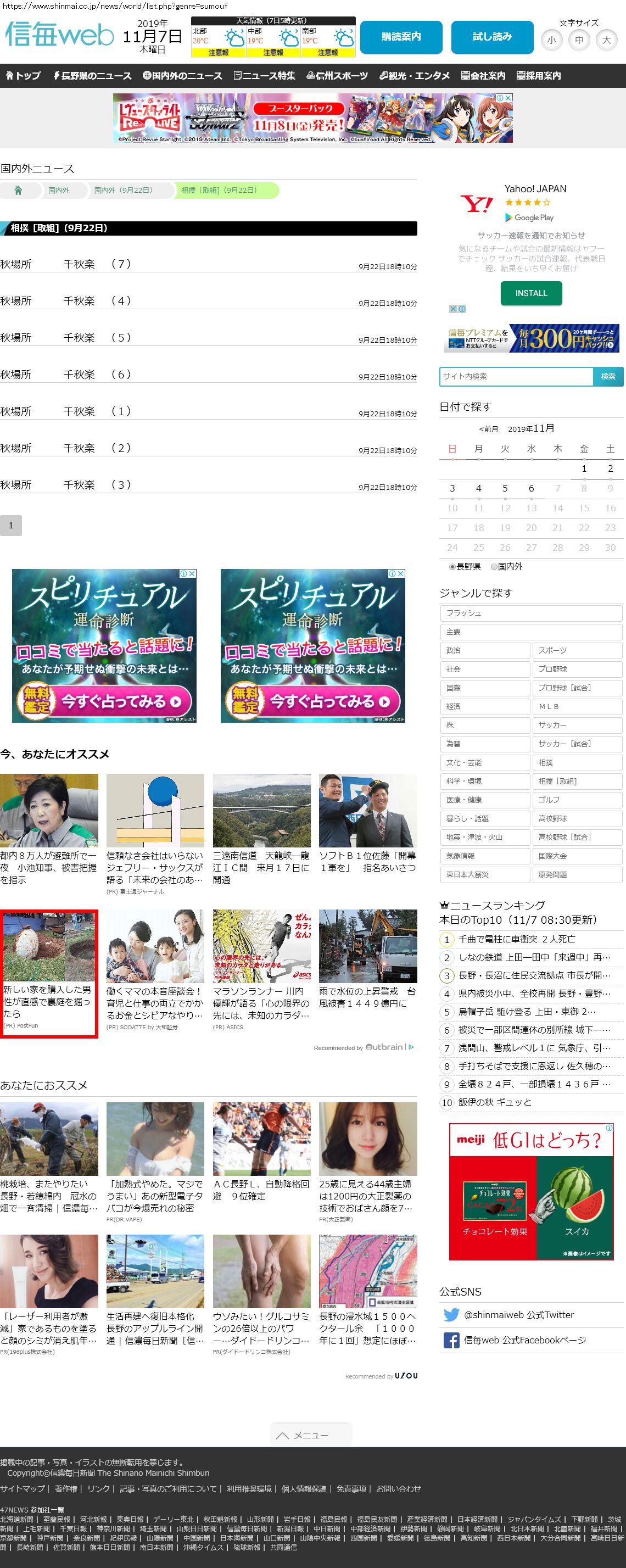Open the official Facebook page icon

click(451, 1340)
